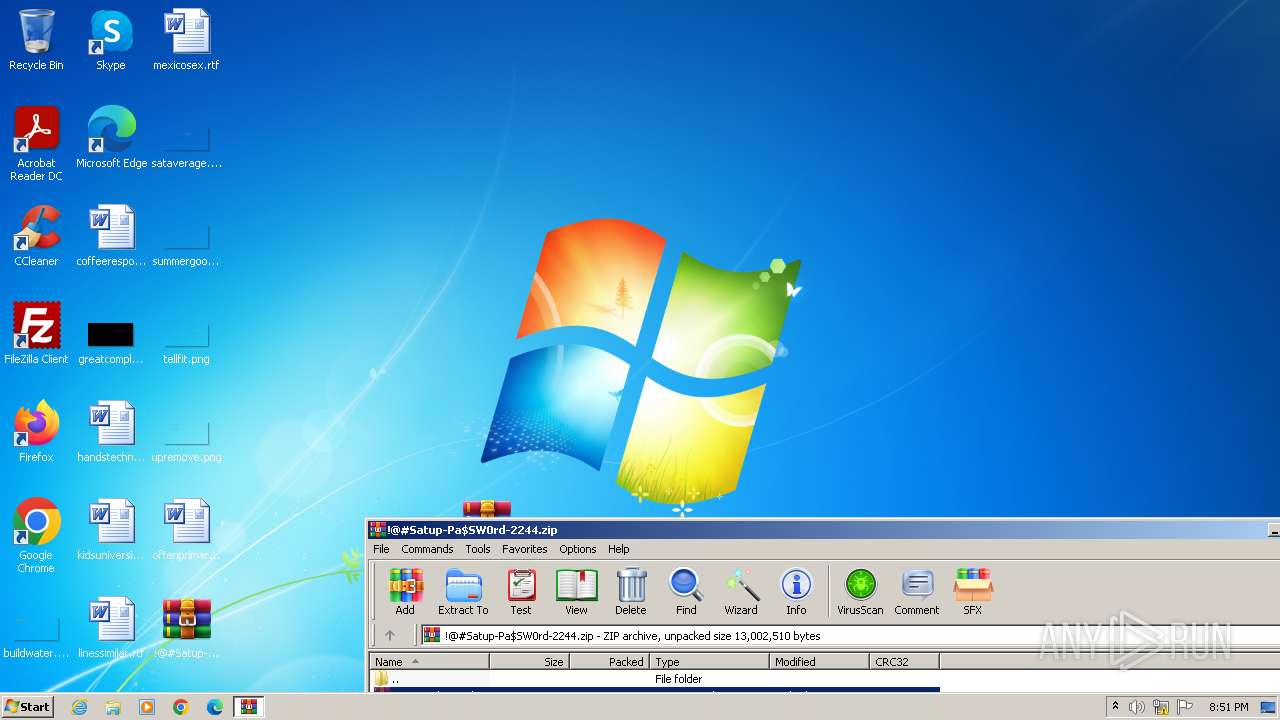The height and width of the screenshot is (720, 1280).
Task: Open Windows Media Player from taskbar
Action: pyautogui.click(x=147, y=707)
